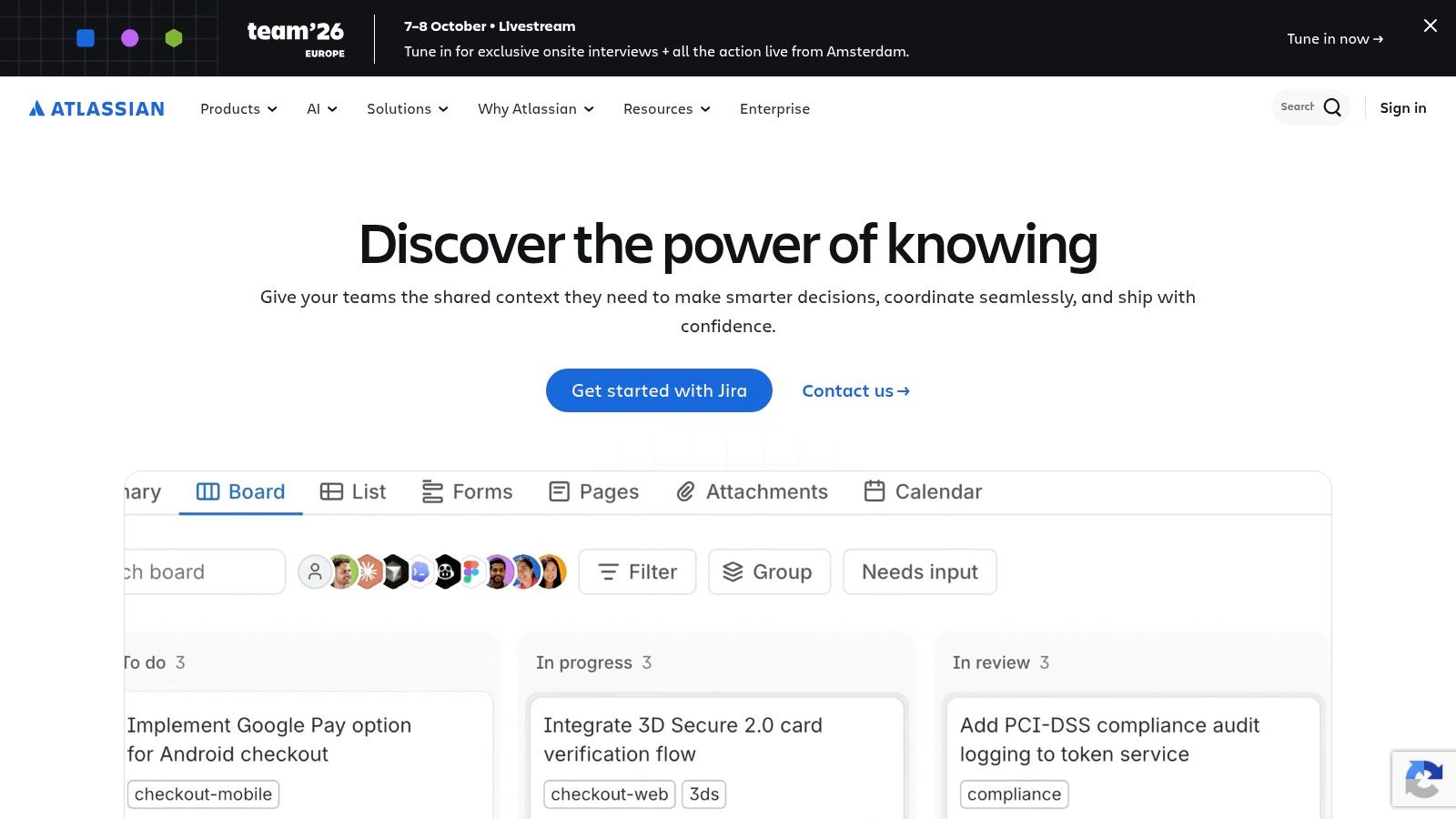This screenshot has width=1456, height=819.
Task: Focus the search board input field
Action: point(204,571)
